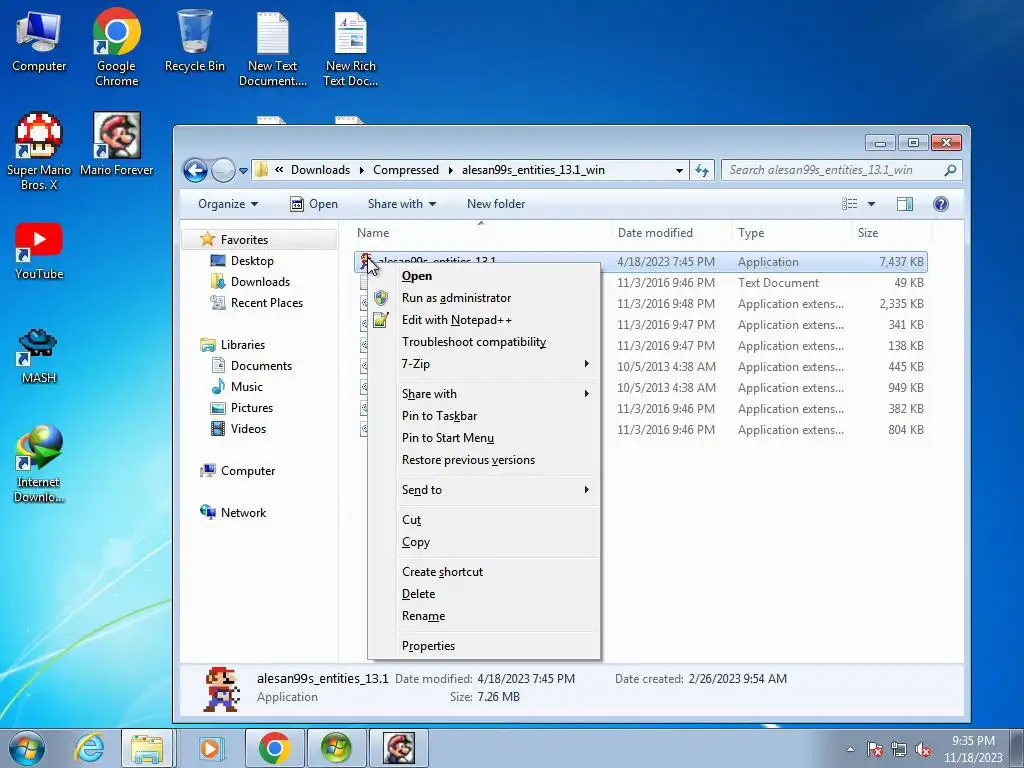Click the New folder button
The image size is (1024, 768).
pos(496,204)
